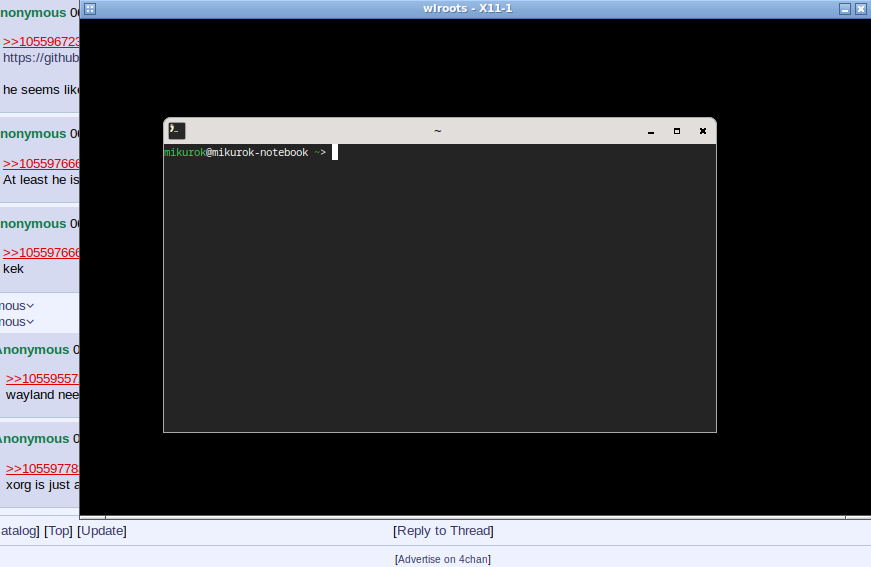Click Anonymous name on the 'xorg is just' post

34,439
